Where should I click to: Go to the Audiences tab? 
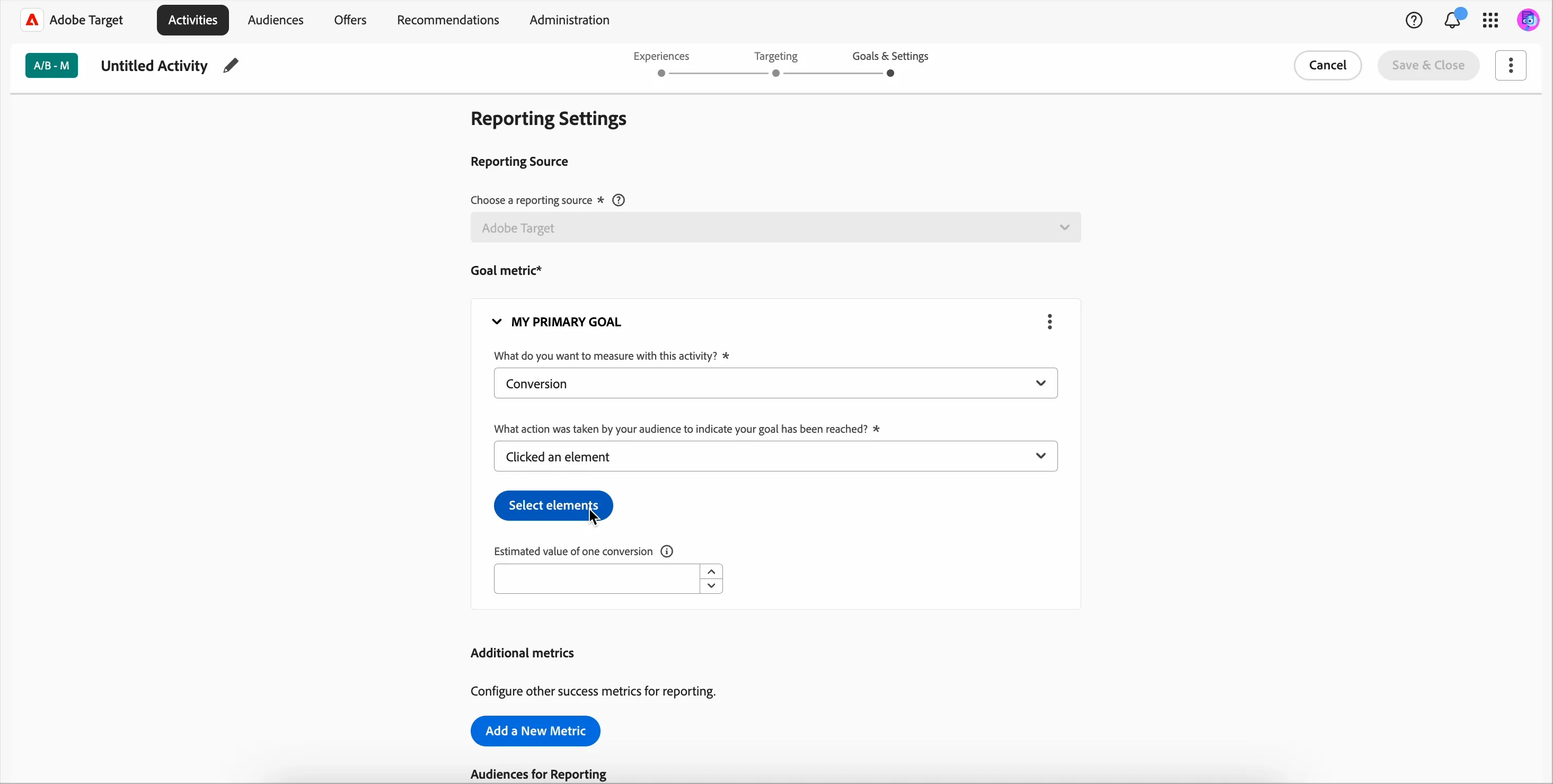pos(276,21)
